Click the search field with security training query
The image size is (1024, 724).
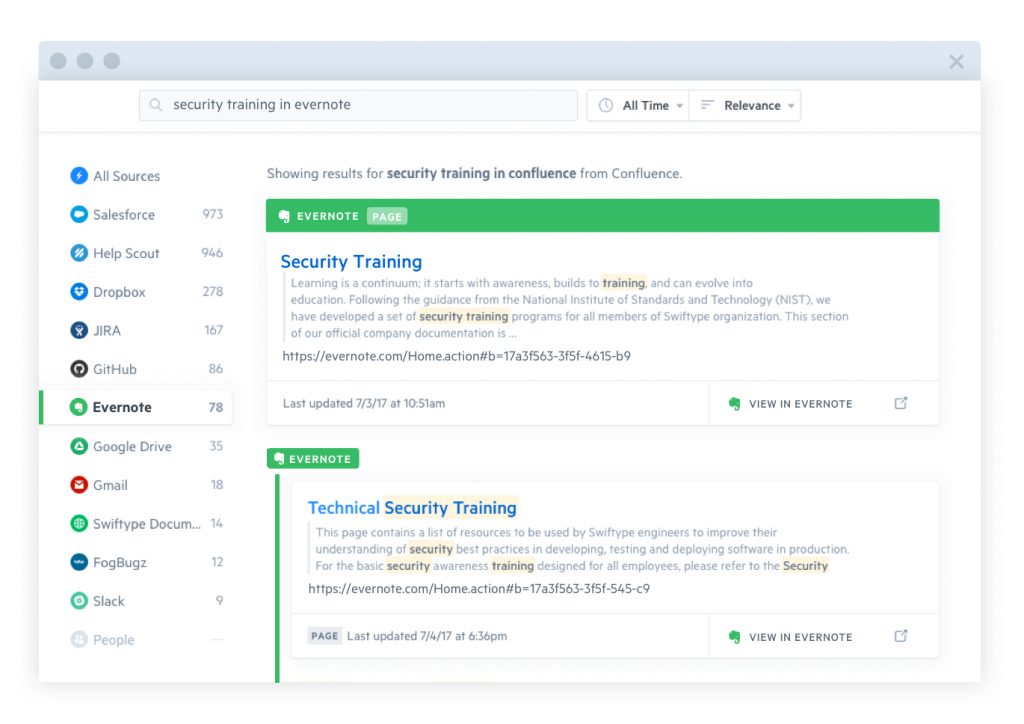click(x=359, y=105)
